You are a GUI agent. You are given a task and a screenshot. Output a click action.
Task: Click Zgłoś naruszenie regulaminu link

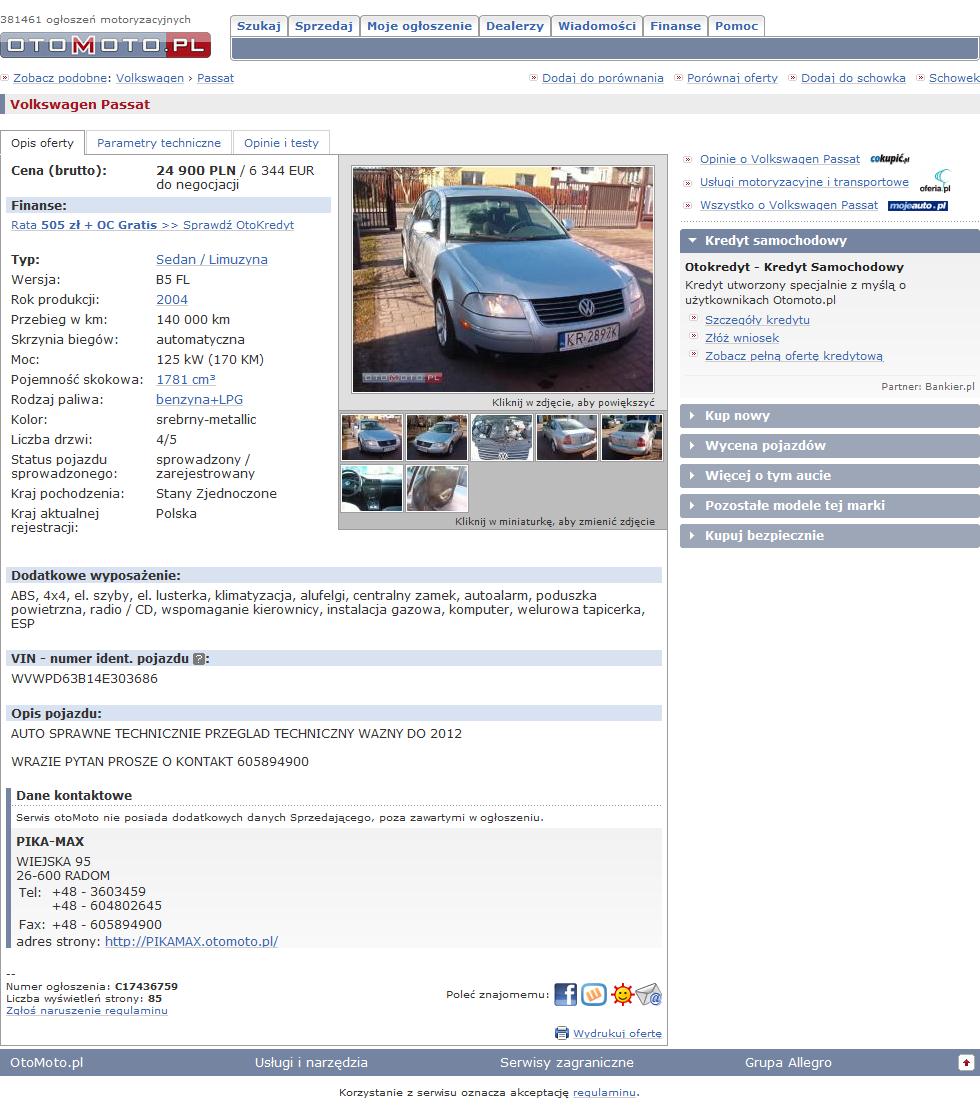coord(87,1010)
